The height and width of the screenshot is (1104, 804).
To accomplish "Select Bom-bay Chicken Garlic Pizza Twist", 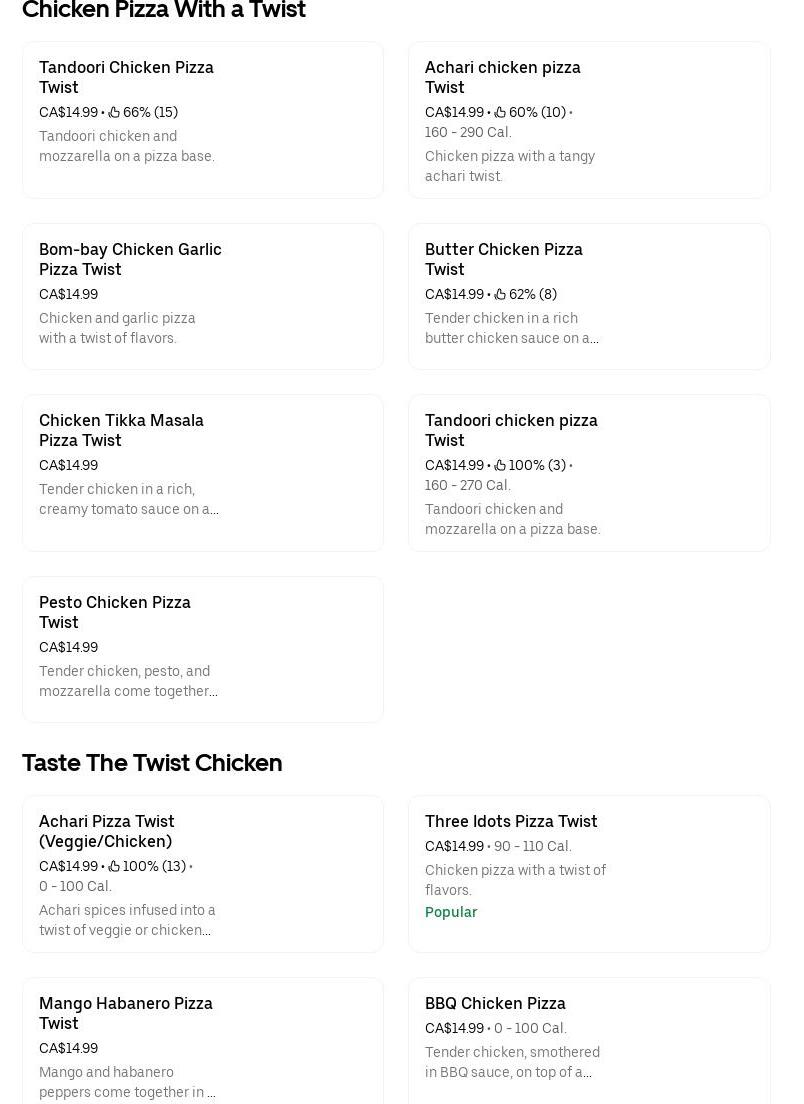I will [130, 259].
